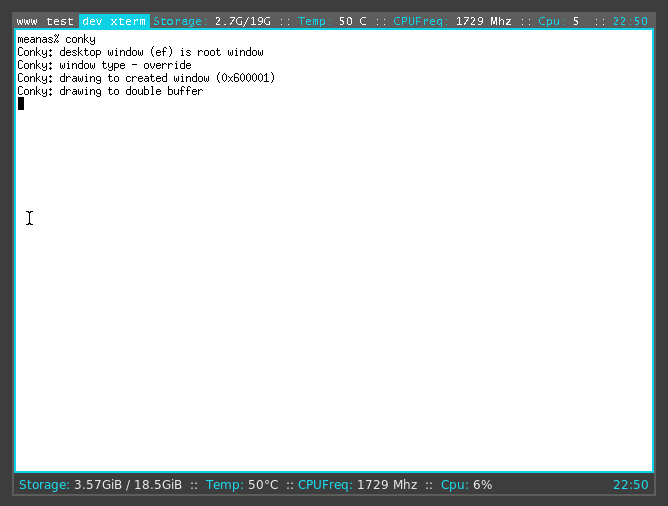Switch to the www workspace tag
The width and height of the screenshot is (668, 506).
(27, 21)
